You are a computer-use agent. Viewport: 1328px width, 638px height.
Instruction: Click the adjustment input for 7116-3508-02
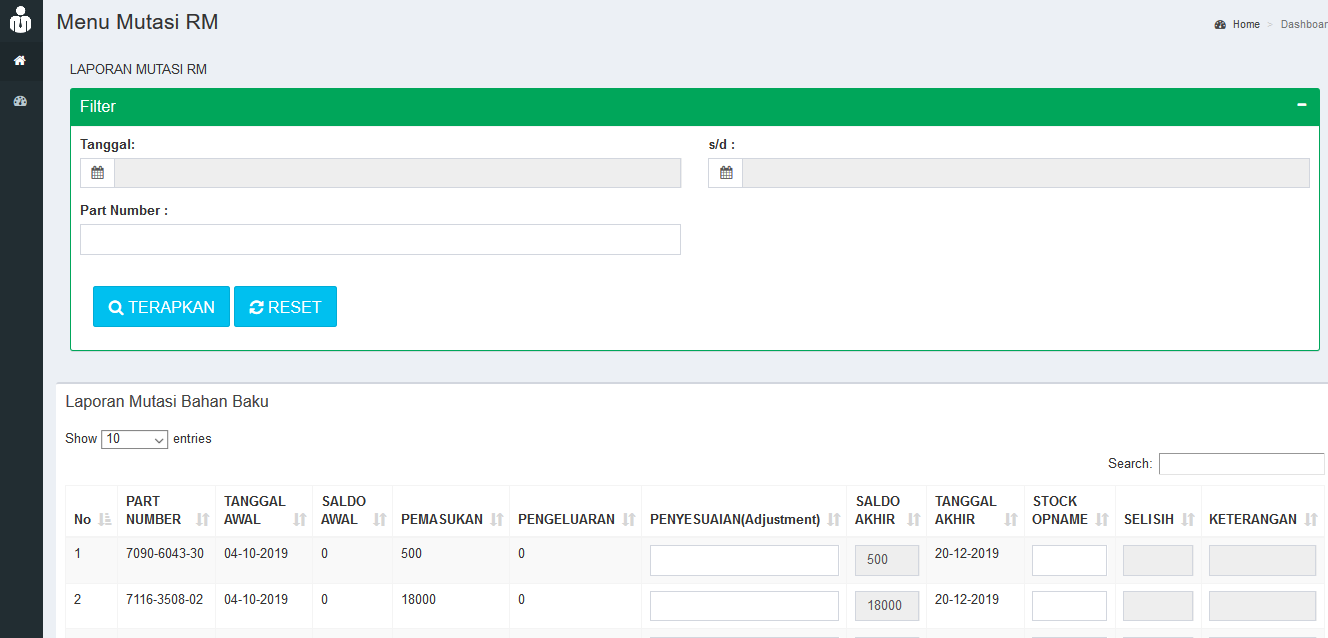point(744,606)
